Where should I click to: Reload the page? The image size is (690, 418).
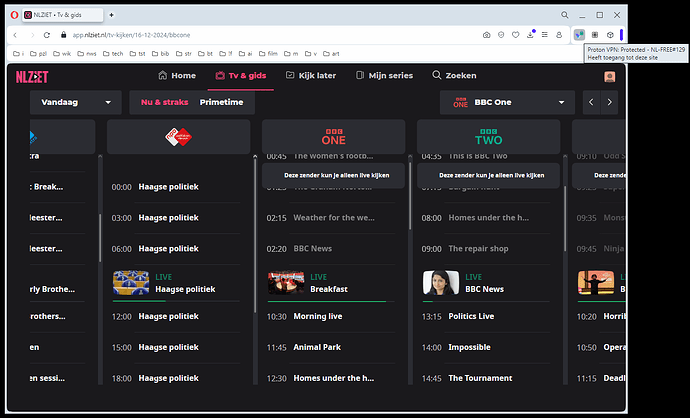pyautogui.click(x=47, y=35)
